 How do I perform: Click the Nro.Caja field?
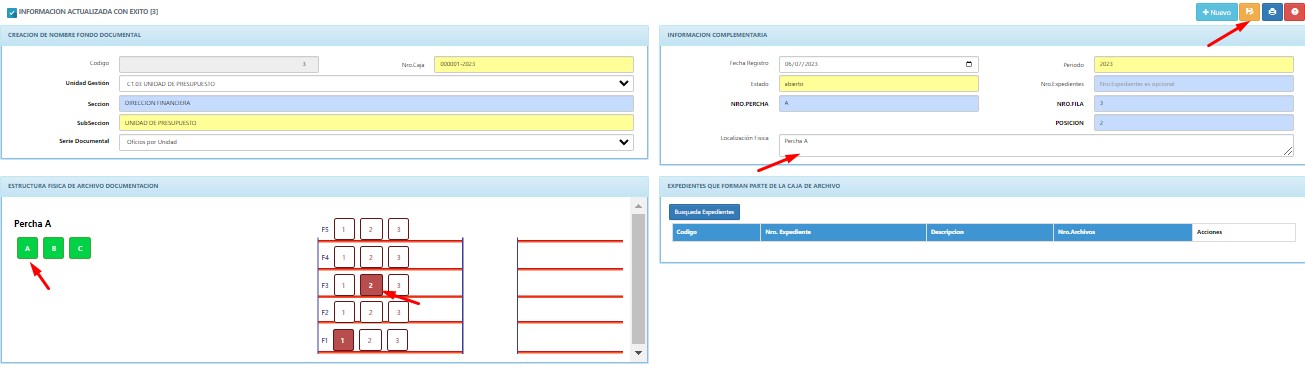click(x=535, y=64)
